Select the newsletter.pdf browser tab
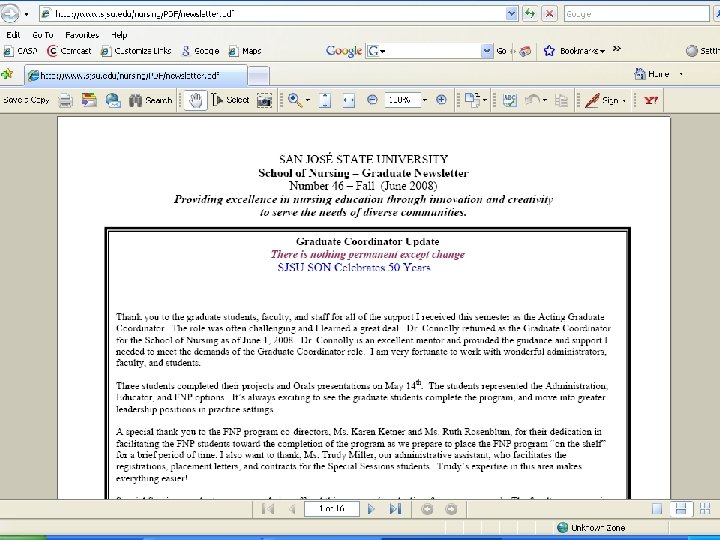 [x=136, y=76]
